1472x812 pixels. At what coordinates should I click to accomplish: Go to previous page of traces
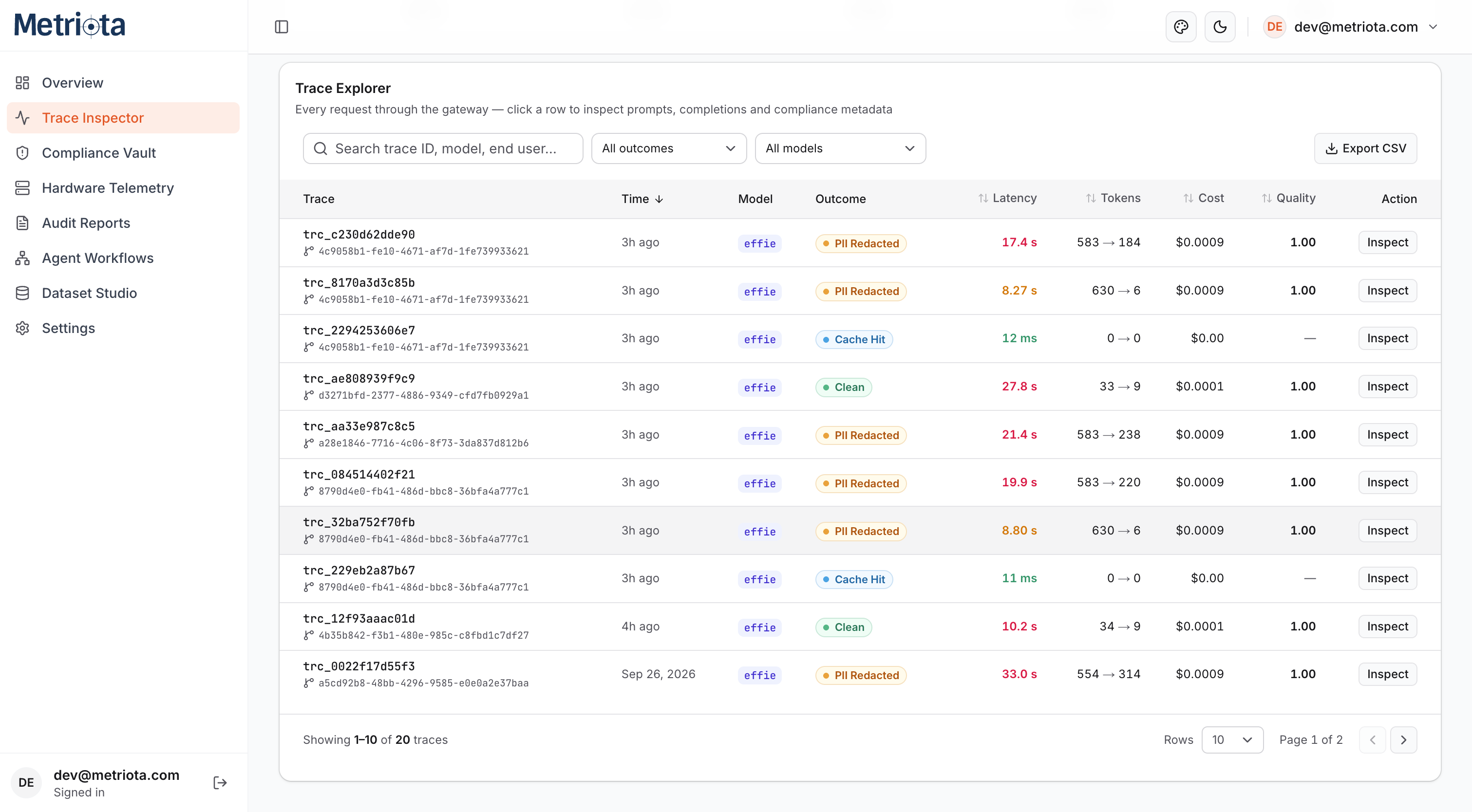pyautogui.click(x=1372, y=740)
